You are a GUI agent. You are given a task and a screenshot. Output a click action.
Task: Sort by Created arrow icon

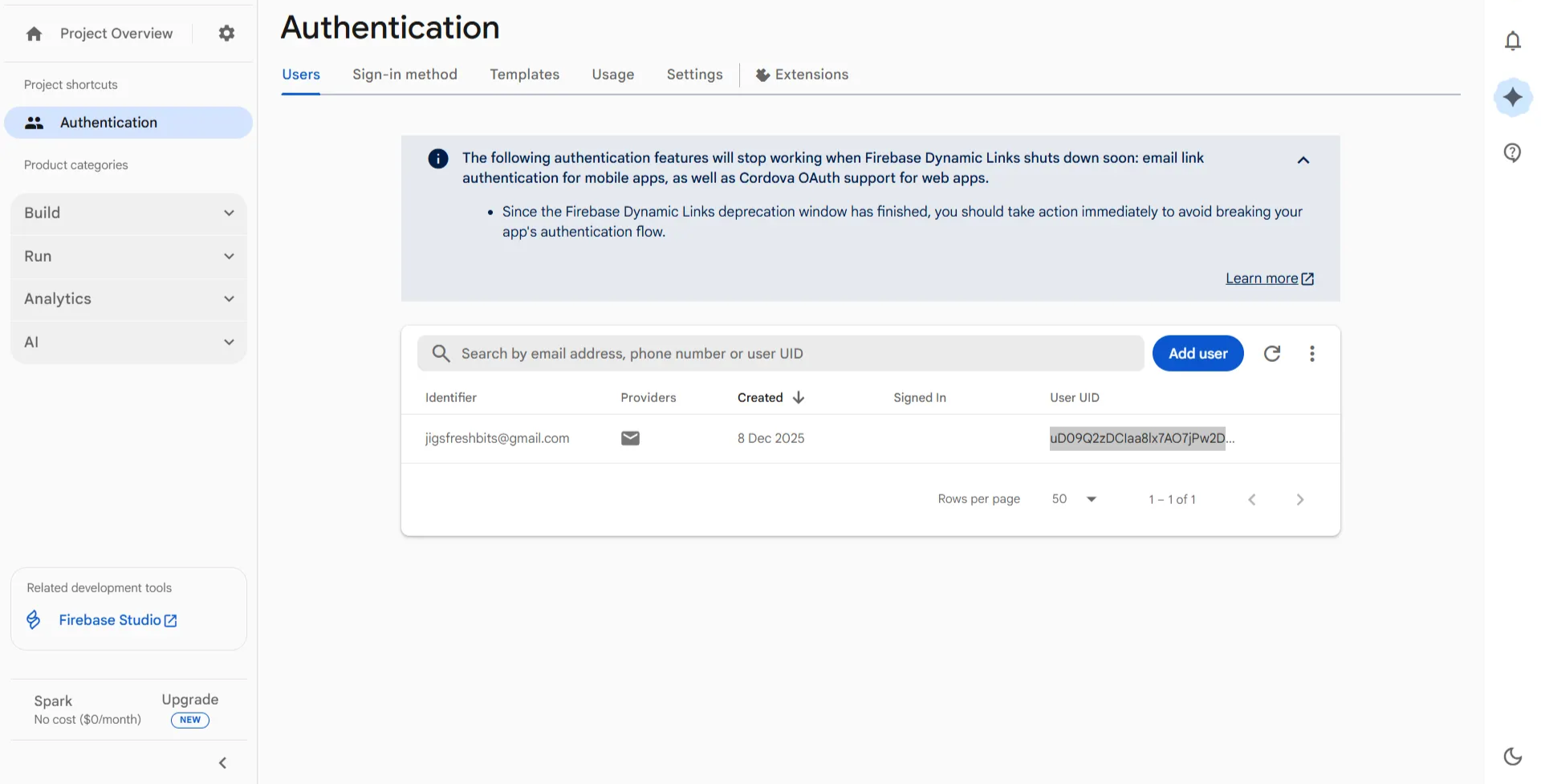pyautogui.click(x=799, y=397)
